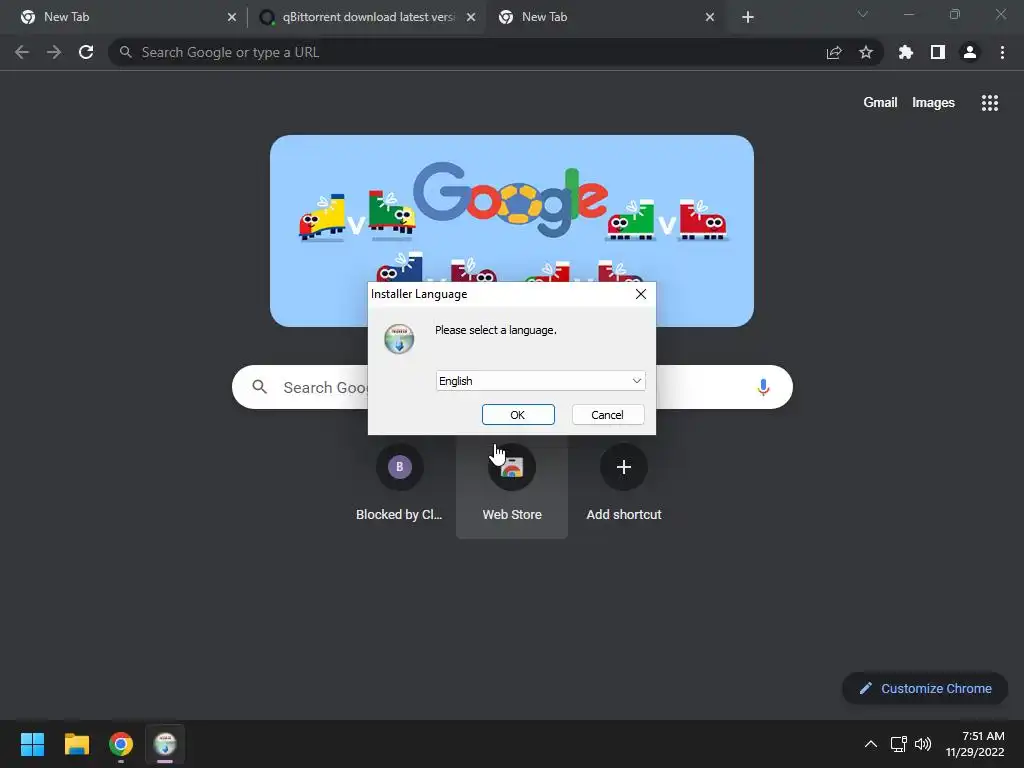1024x768 pixels.
Task: Open the tab search chevron
Action: tap(863, 14)
